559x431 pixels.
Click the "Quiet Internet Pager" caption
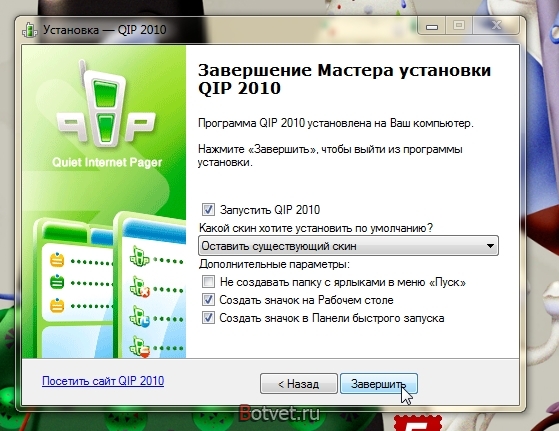pyautogui.click(x=107, y=163)
